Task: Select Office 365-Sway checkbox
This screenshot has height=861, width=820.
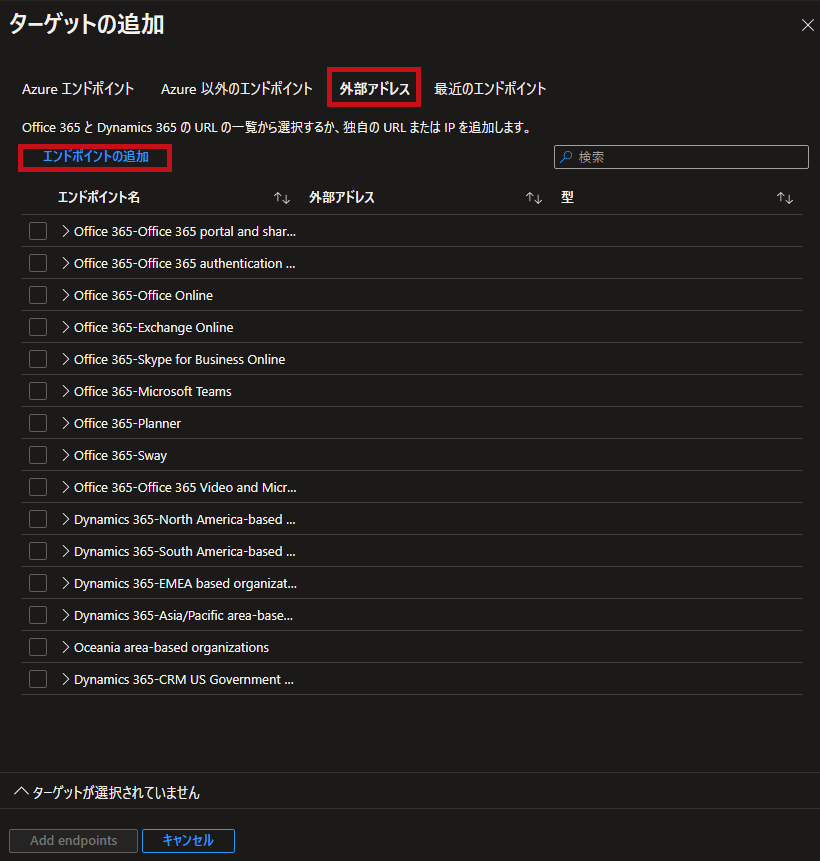Action: click(38, 455)
